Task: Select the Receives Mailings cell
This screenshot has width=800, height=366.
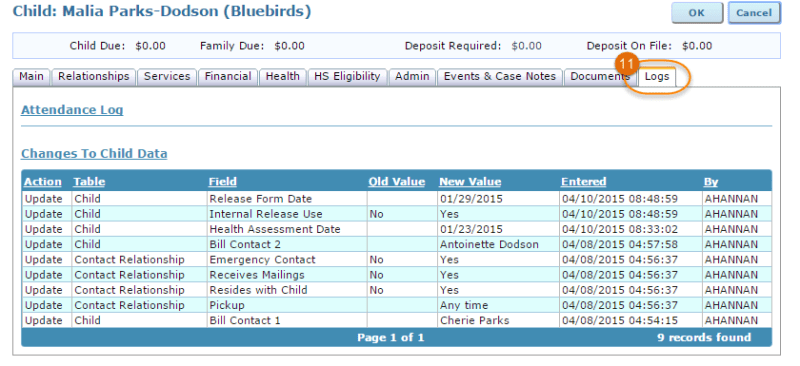Action: (287, 275)
